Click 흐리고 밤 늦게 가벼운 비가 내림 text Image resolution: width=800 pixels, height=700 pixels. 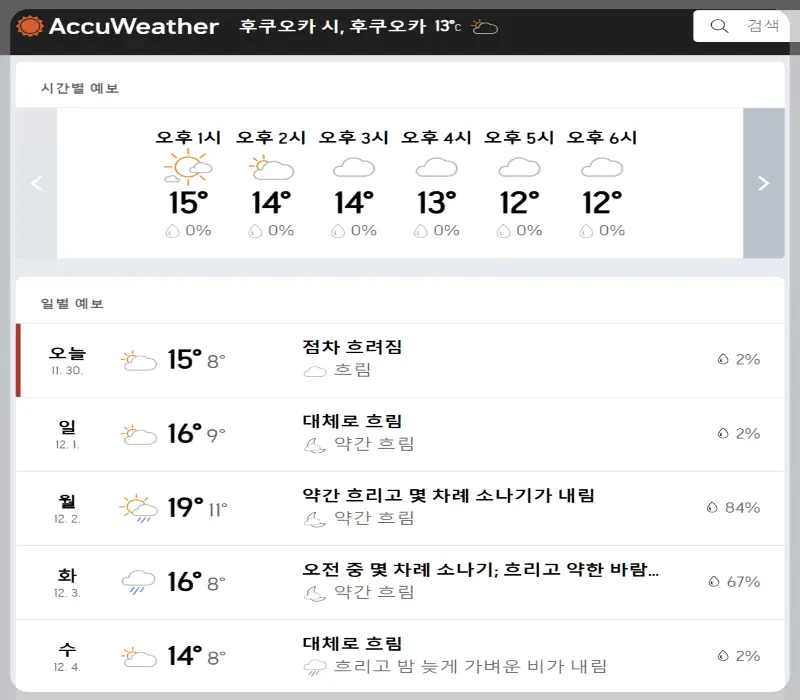tap(470, 666)
